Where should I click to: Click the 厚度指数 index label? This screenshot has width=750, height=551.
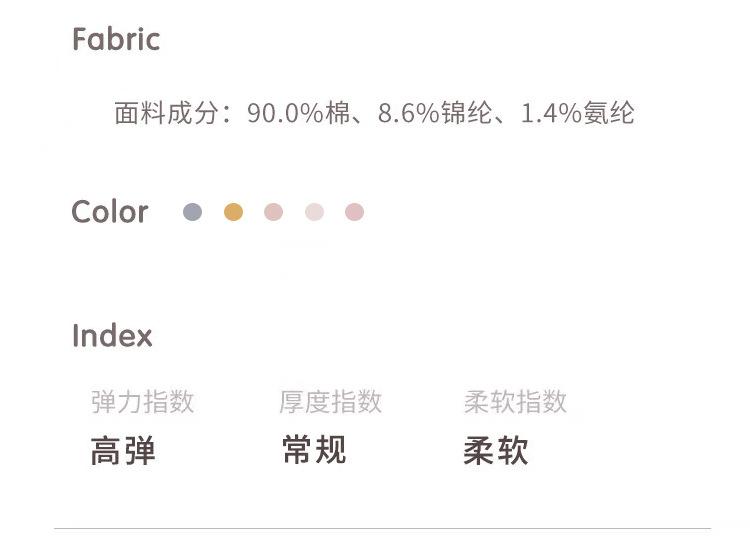[330, 402]
